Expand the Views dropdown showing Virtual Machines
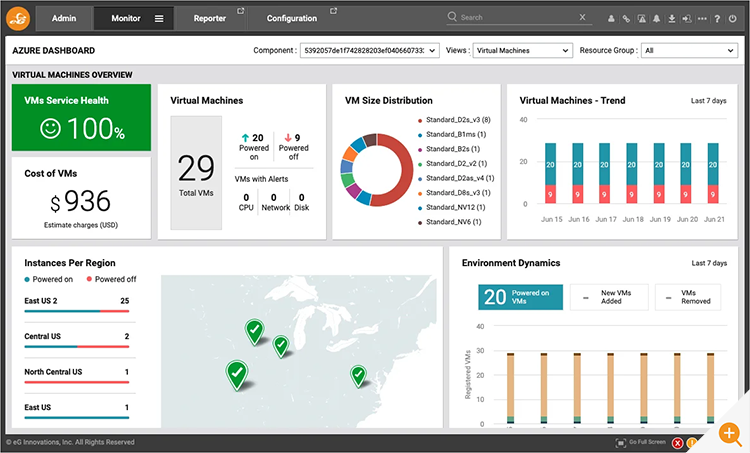 pyautogui.click(x=521, y=50)
